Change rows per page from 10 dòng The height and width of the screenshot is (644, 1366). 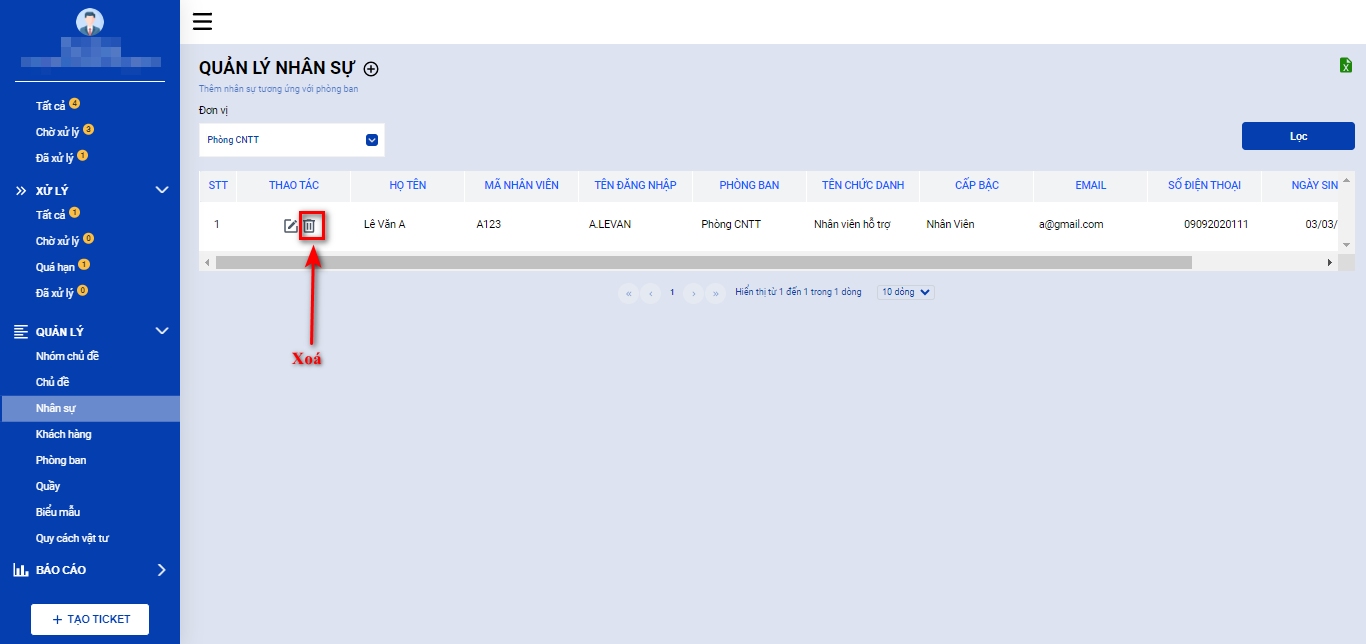click(x=906, y=292)
